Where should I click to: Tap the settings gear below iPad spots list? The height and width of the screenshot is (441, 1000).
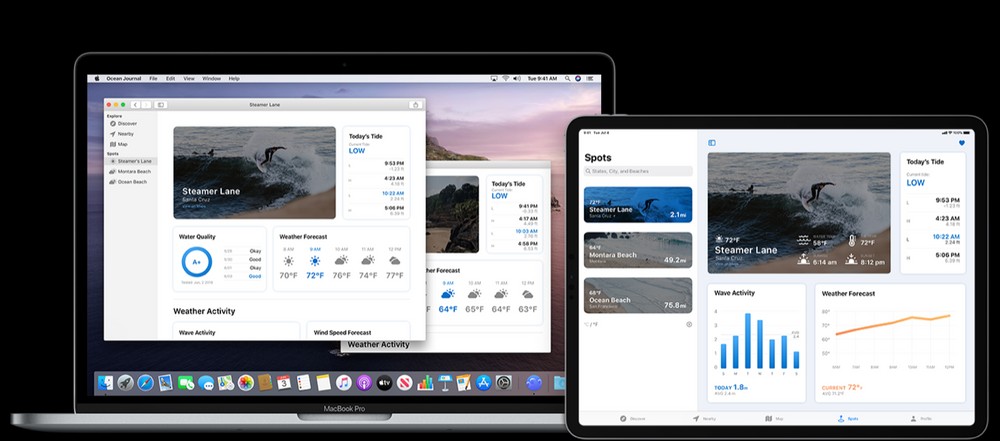click(688, 324)
